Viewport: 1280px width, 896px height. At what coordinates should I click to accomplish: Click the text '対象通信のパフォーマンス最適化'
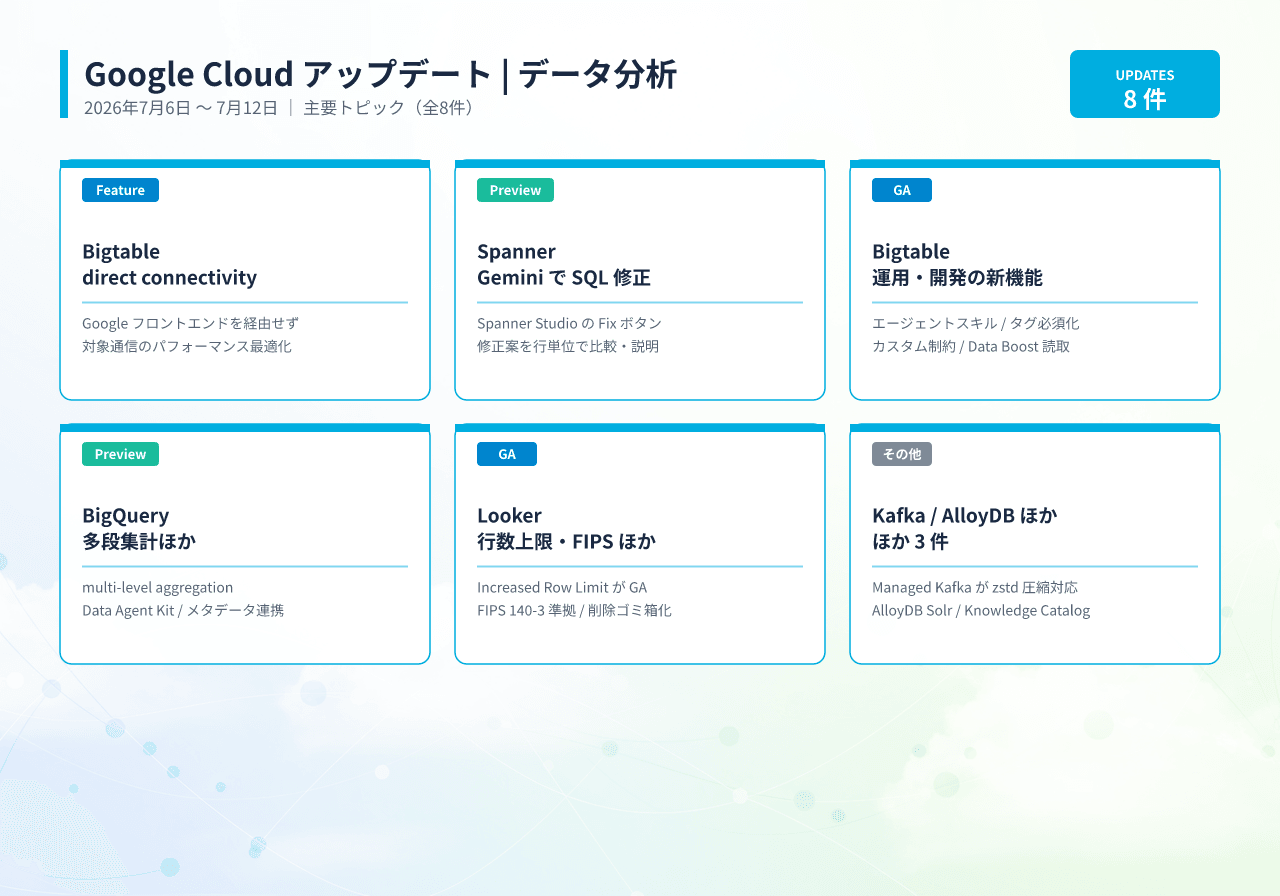click(x=187, y=346)
